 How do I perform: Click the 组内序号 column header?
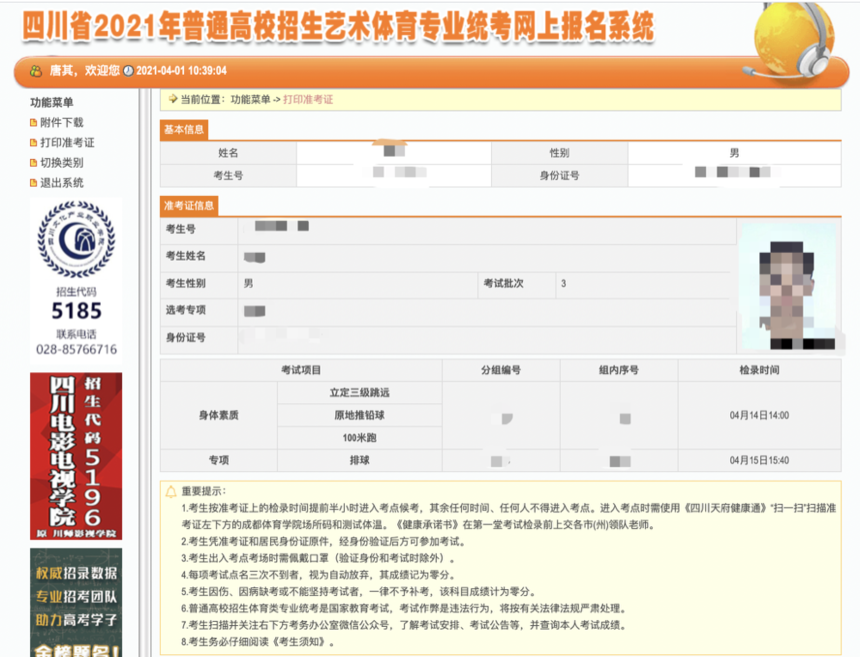click(x=619, y=370)
